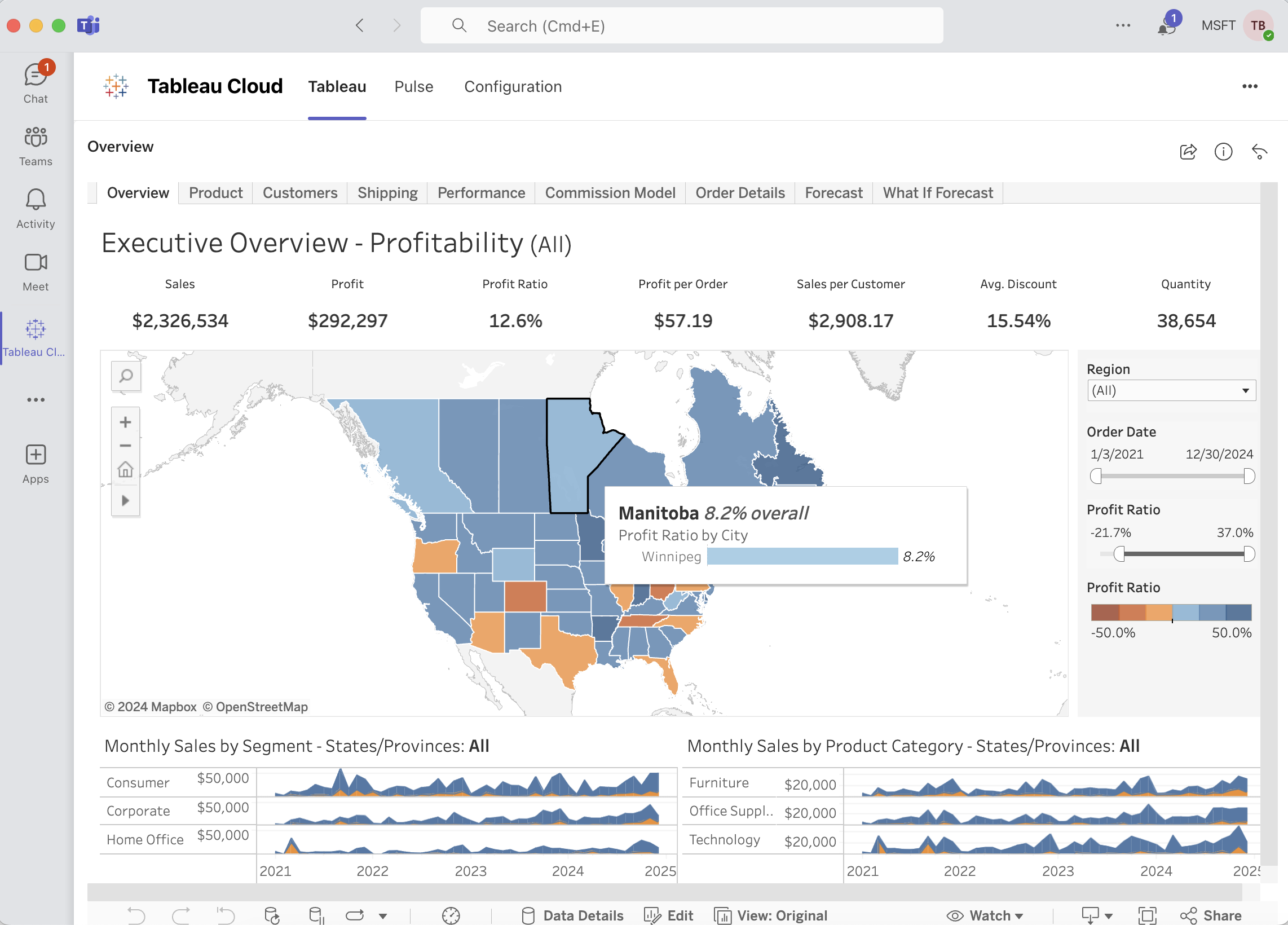1288x925 pixels.
Task: Open more apps ellipsis in sidebar
Action: point(35,400)
